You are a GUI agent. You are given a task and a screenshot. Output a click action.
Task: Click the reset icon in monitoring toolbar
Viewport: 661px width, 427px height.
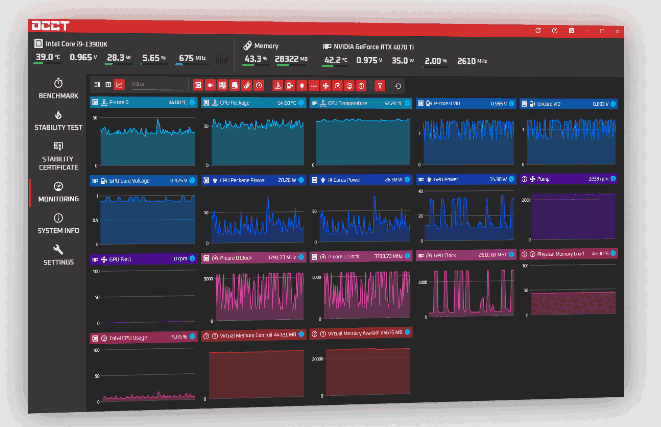[x=398, y=86]
